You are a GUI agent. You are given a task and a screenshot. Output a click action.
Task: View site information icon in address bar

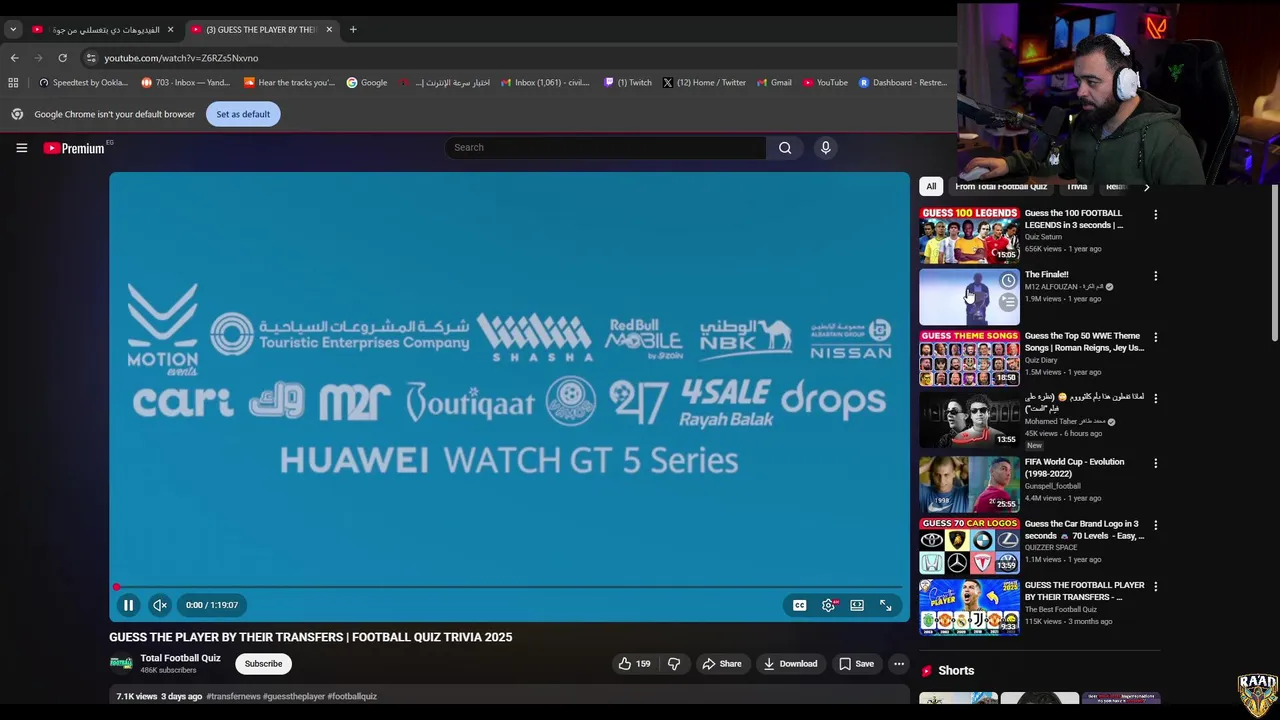pyautogui.click(x=91, y=58)
